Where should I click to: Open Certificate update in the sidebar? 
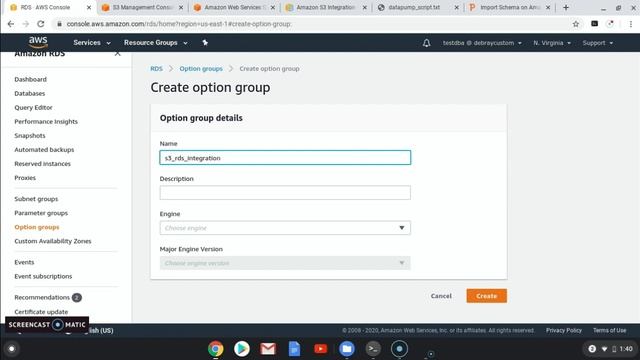coord(41,312)
